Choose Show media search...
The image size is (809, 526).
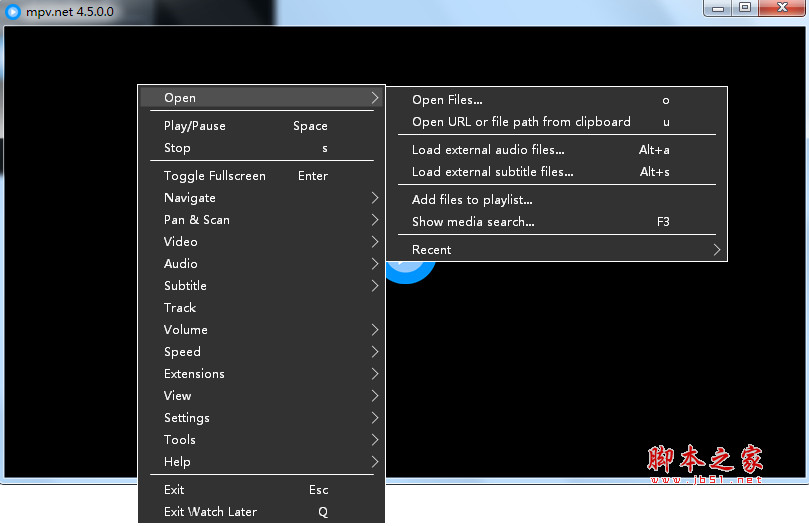pos(557,222)
